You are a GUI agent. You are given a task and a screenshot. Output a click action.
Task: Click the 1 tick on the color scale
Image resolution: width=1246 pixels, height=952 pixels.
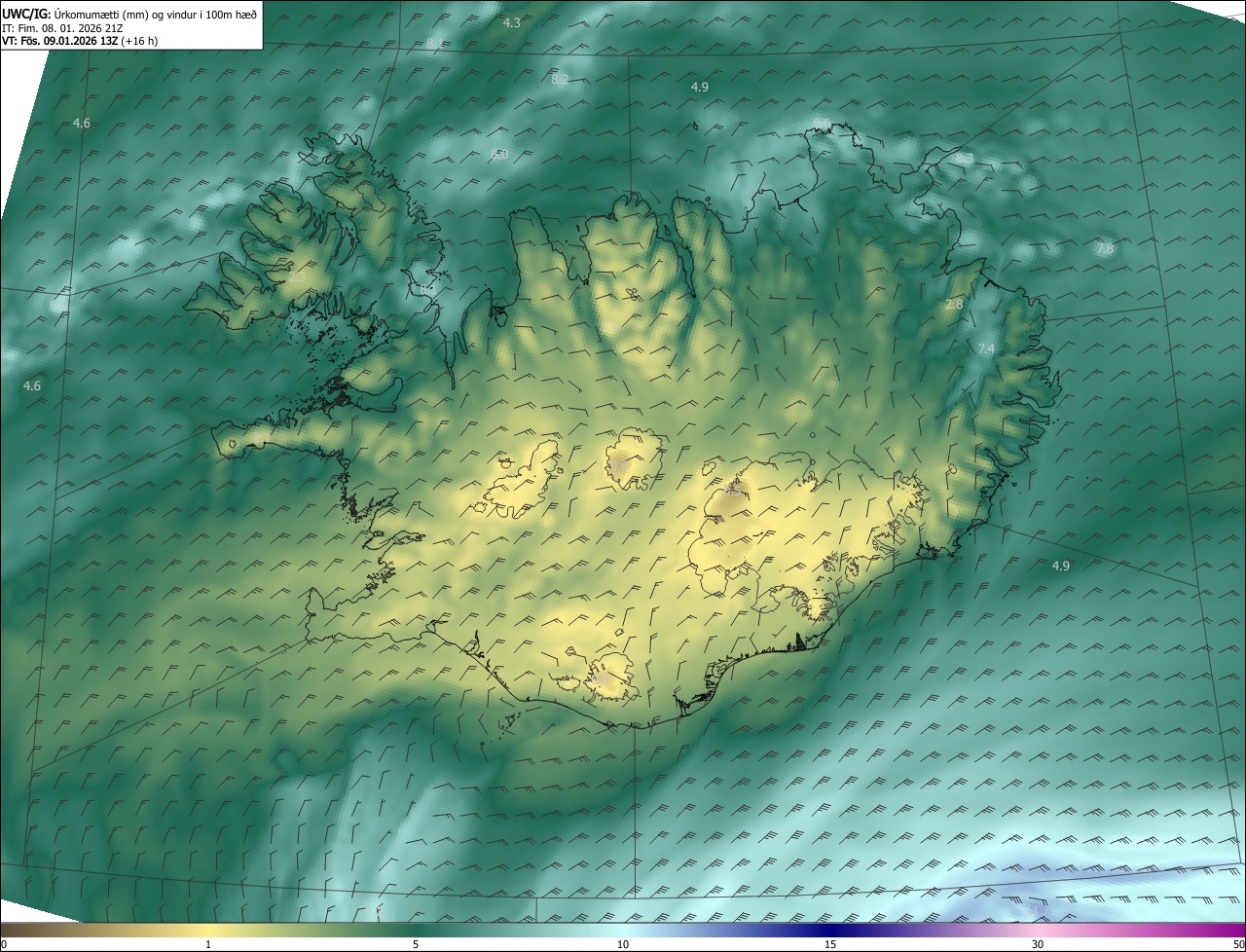[208, 944]
